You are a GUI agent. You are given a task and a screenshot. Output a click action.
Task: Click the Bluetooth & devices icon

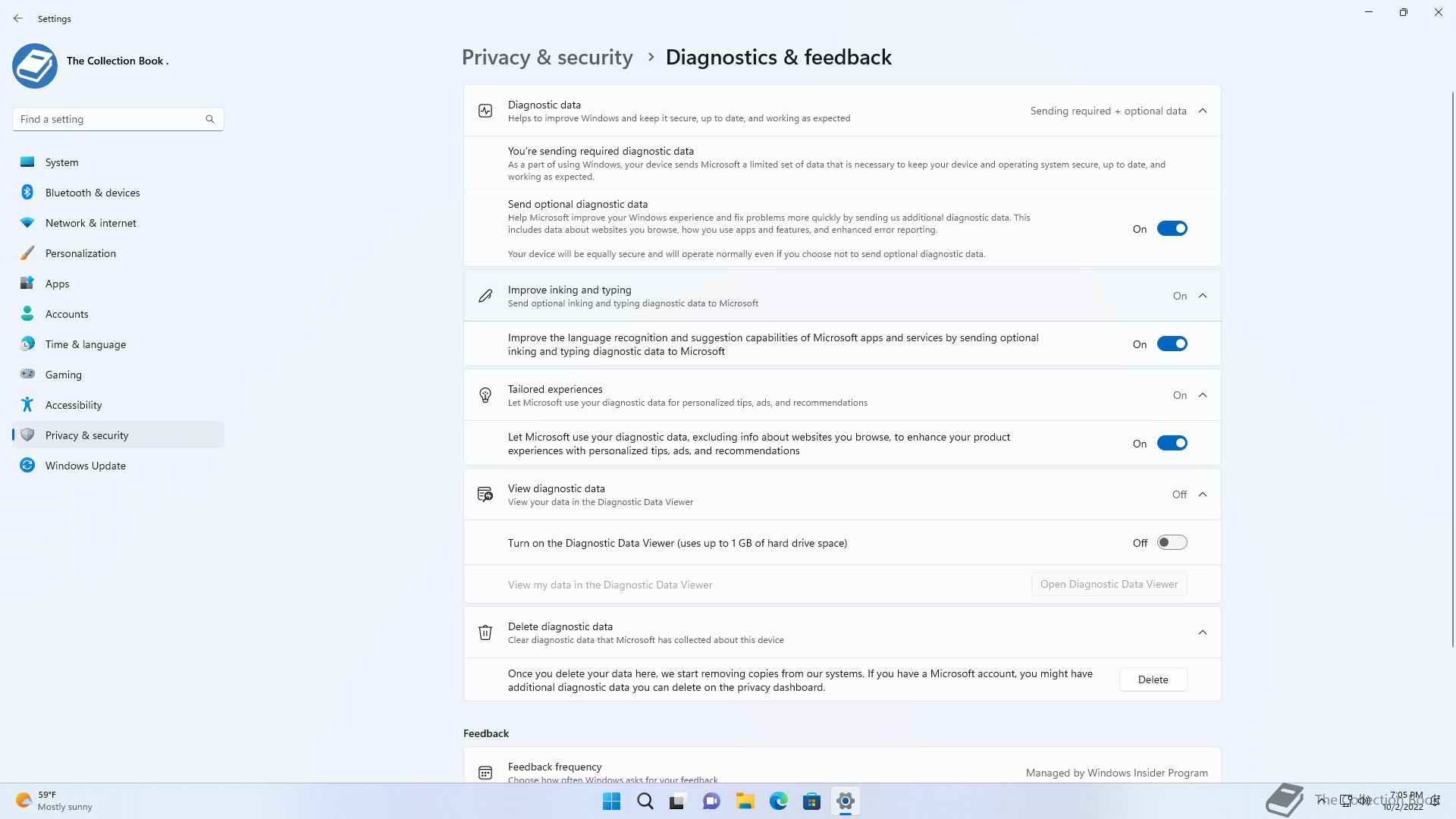(x=27, y=193)
